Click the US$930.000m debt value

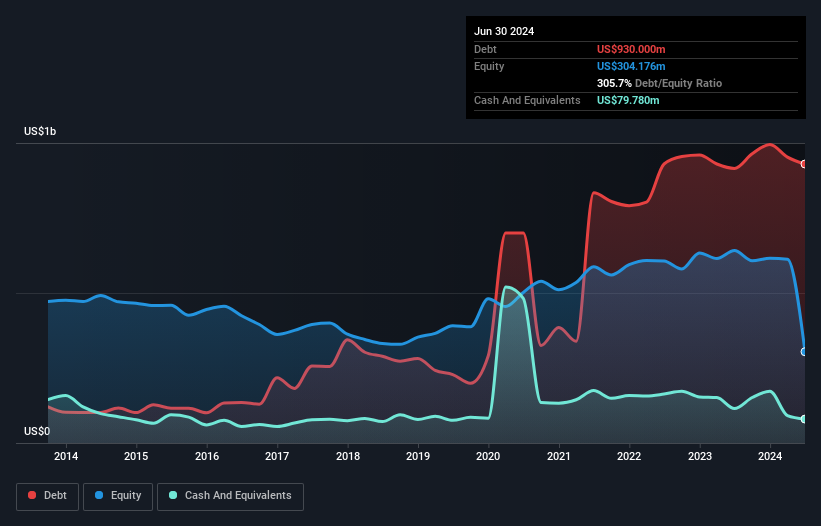[x=631, y=49]
